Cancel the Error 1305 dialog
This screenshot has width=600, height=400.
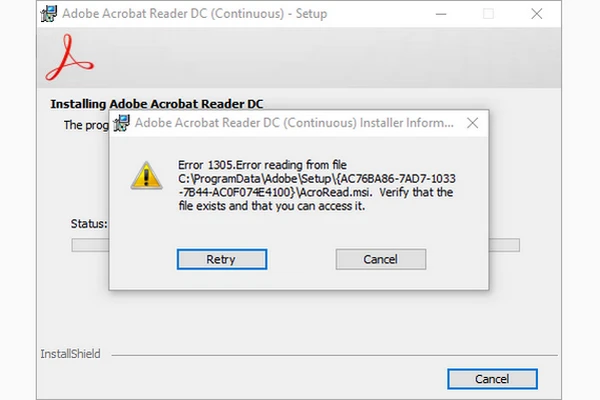click(x=381, y=260)
